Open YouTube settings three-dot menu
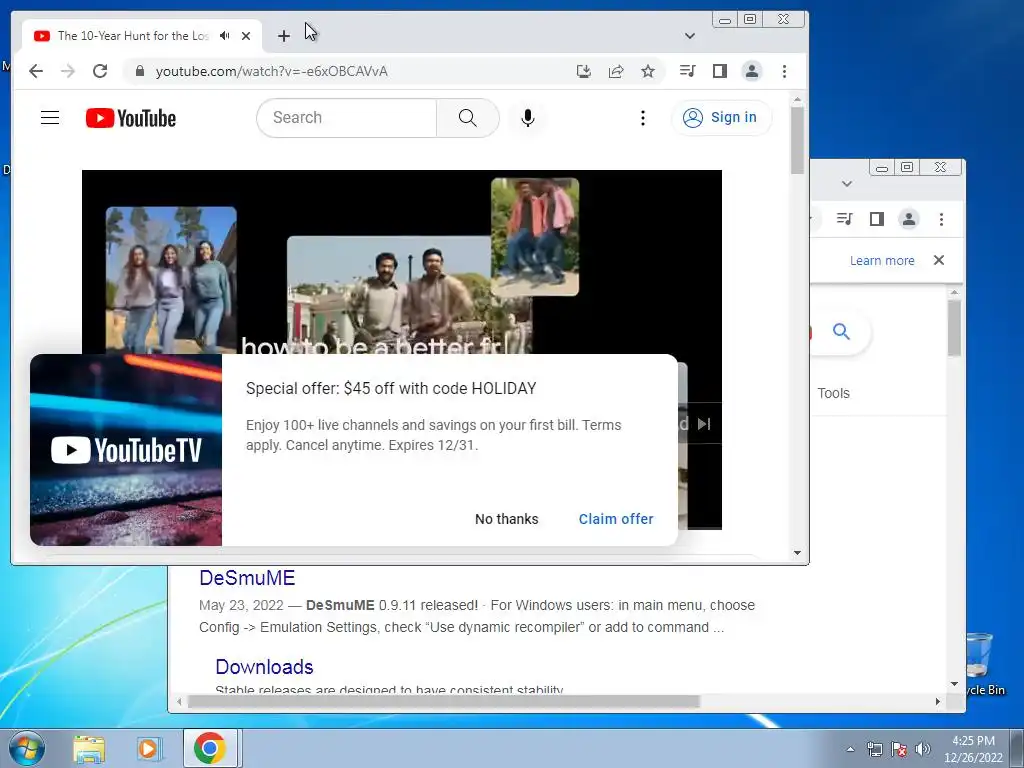 point(643,118)
